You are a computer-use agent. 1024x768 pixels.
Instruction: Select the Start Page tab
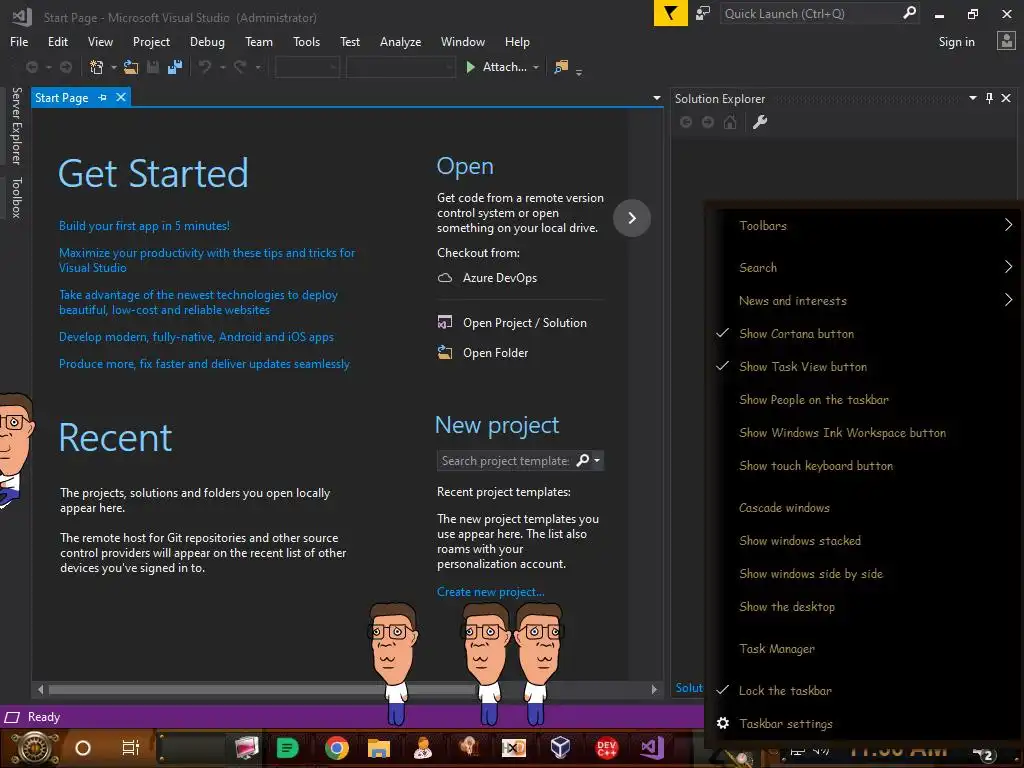click(61, 97)
